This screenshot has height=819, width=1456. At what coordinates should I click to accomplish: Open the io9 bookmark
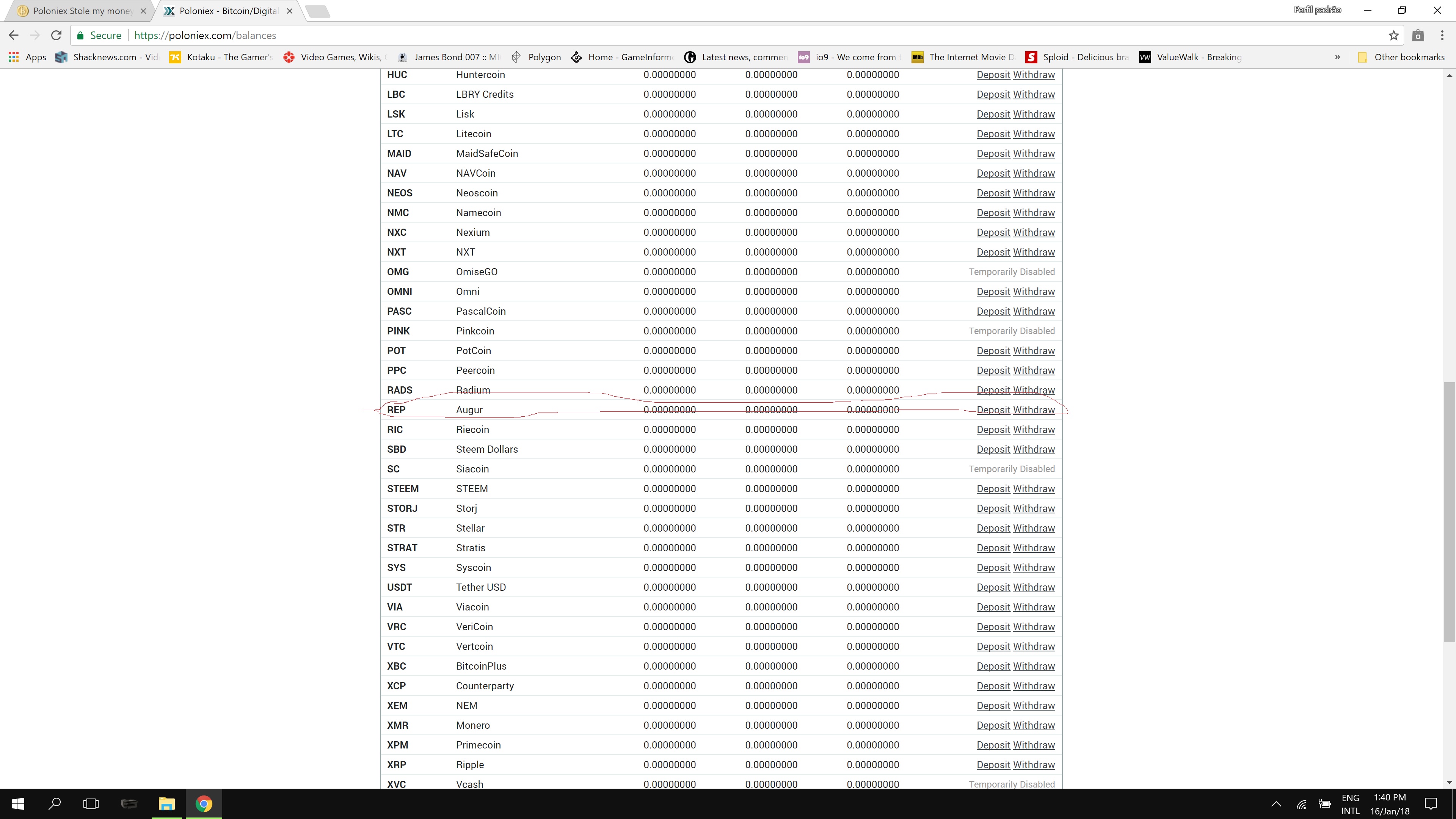(x=849, y=57)
